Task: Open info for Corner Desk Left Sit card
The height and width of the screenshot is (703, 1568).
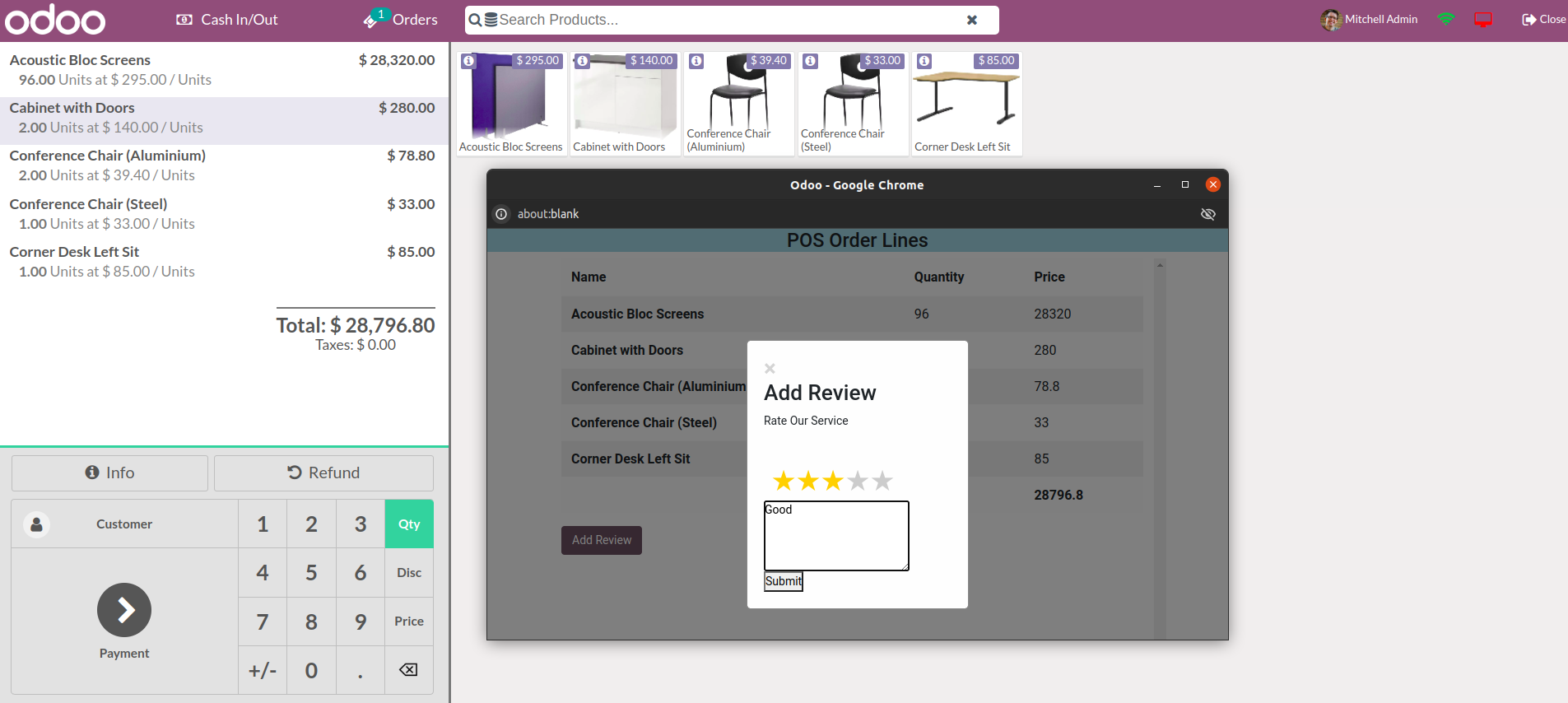Action: click(x=924, y=61)
